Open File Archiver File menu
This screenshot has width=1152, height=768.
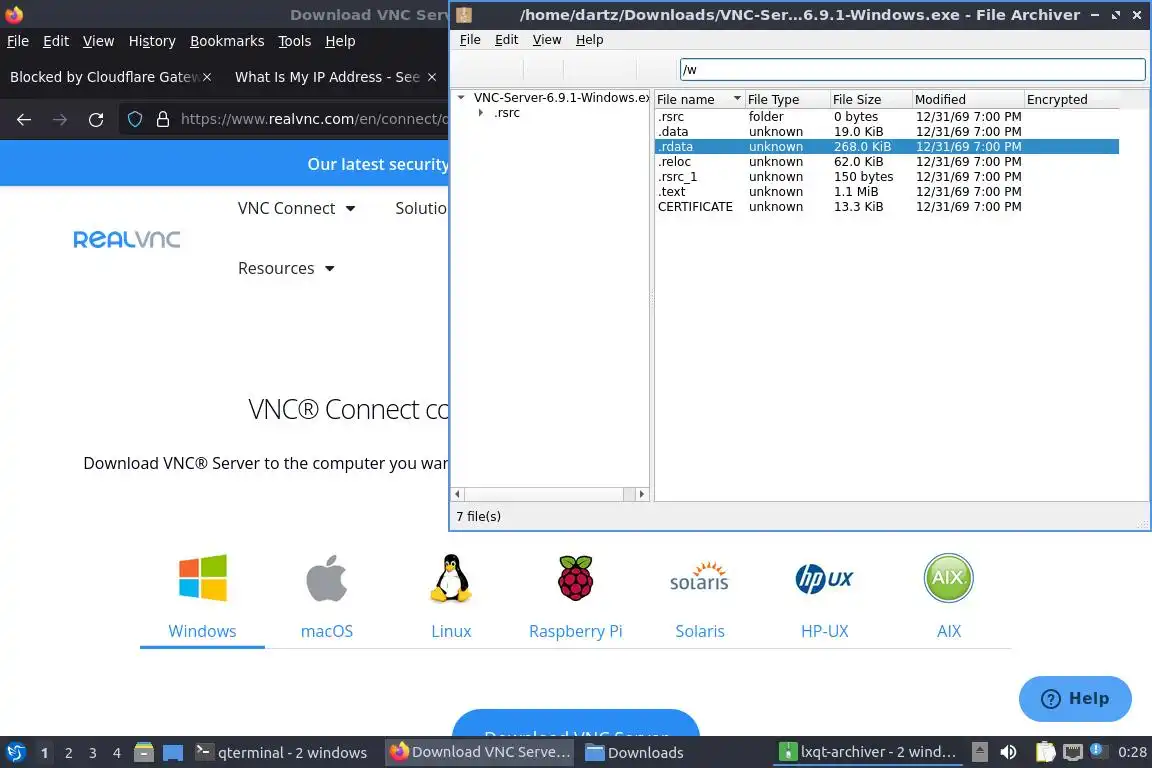(x=470, y=40)
